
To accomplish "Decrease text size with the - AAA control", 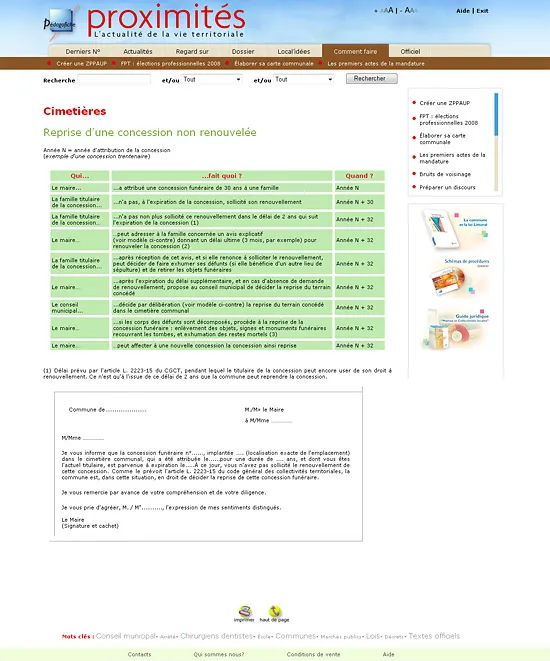I will [409, 10].
